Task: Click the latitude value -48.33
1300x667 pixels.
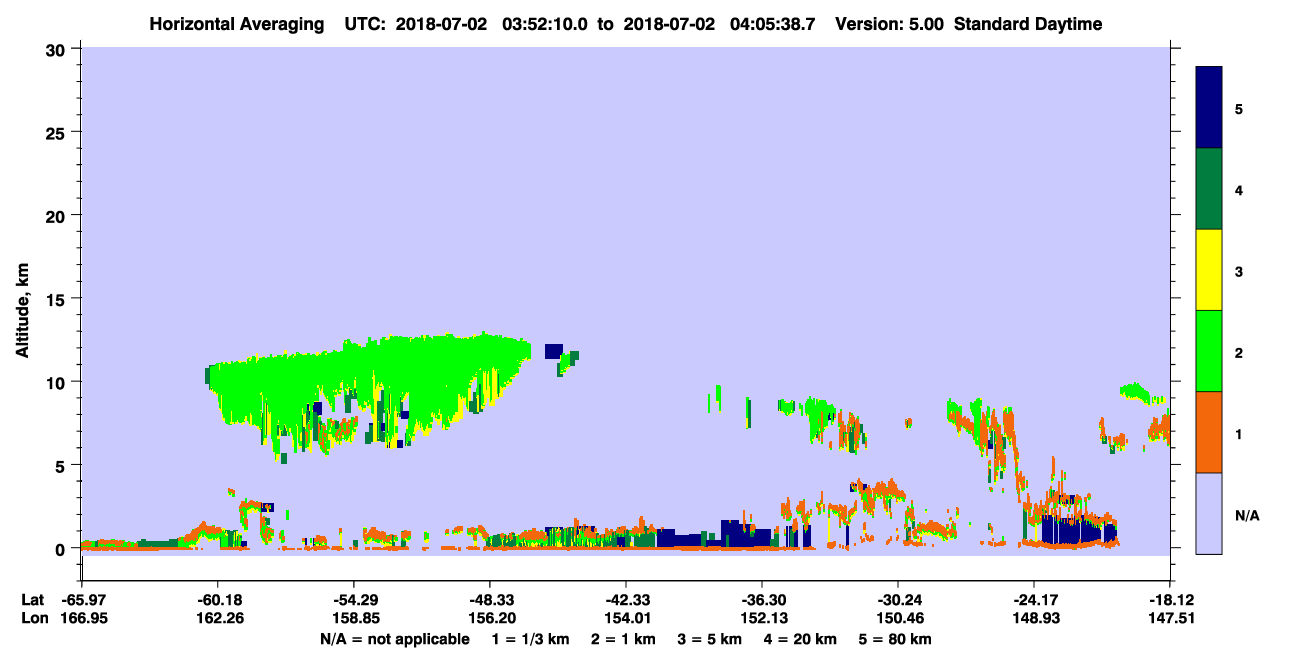Action: point(490,600)
